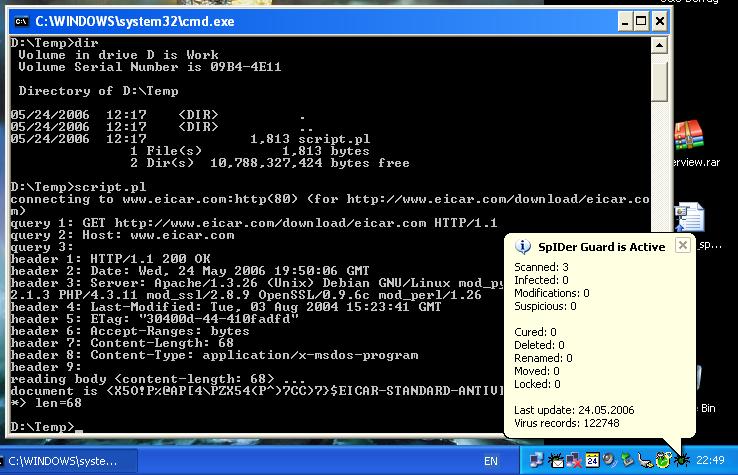The height and width of the screenshot is (475, 738).
Task: Click the "header 8: Content-Type" line
Action: [214, 355]
